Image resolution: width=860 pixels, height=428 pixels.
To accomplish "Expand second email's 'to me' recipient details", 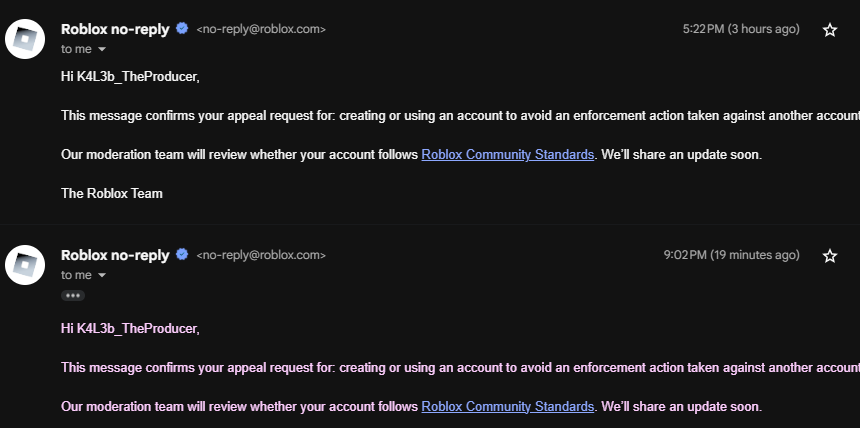I will point(102,275).
